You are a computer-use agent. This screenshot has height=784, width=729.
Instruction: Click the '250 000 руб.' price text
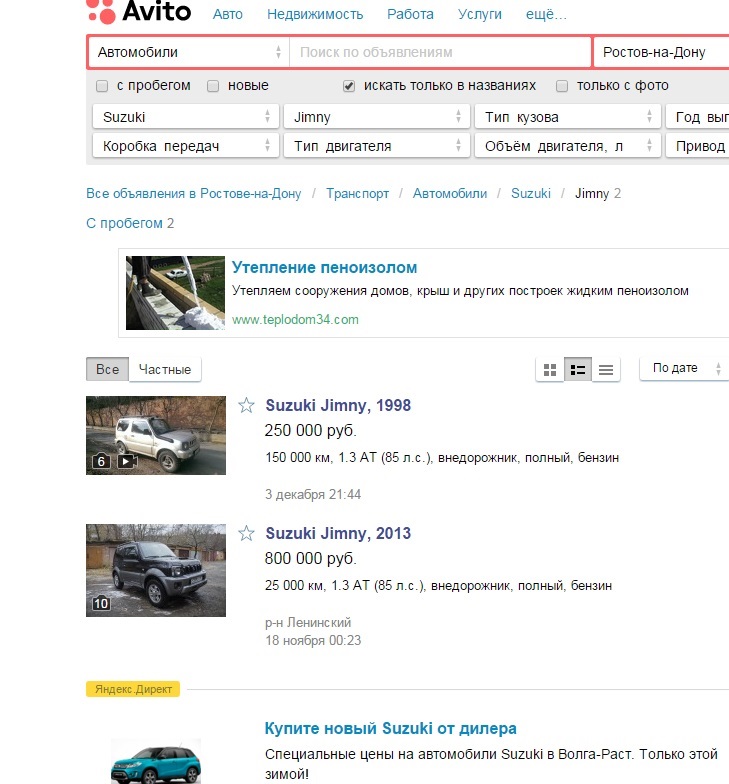pos(310,430)
